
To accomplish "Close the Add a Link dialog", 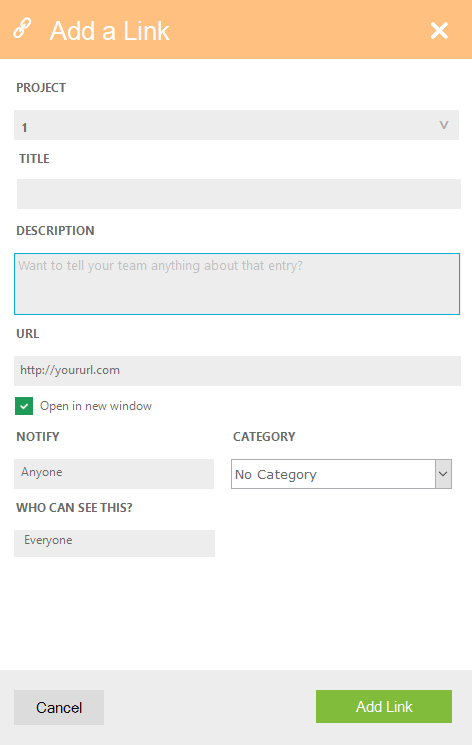I will (439, 31).
